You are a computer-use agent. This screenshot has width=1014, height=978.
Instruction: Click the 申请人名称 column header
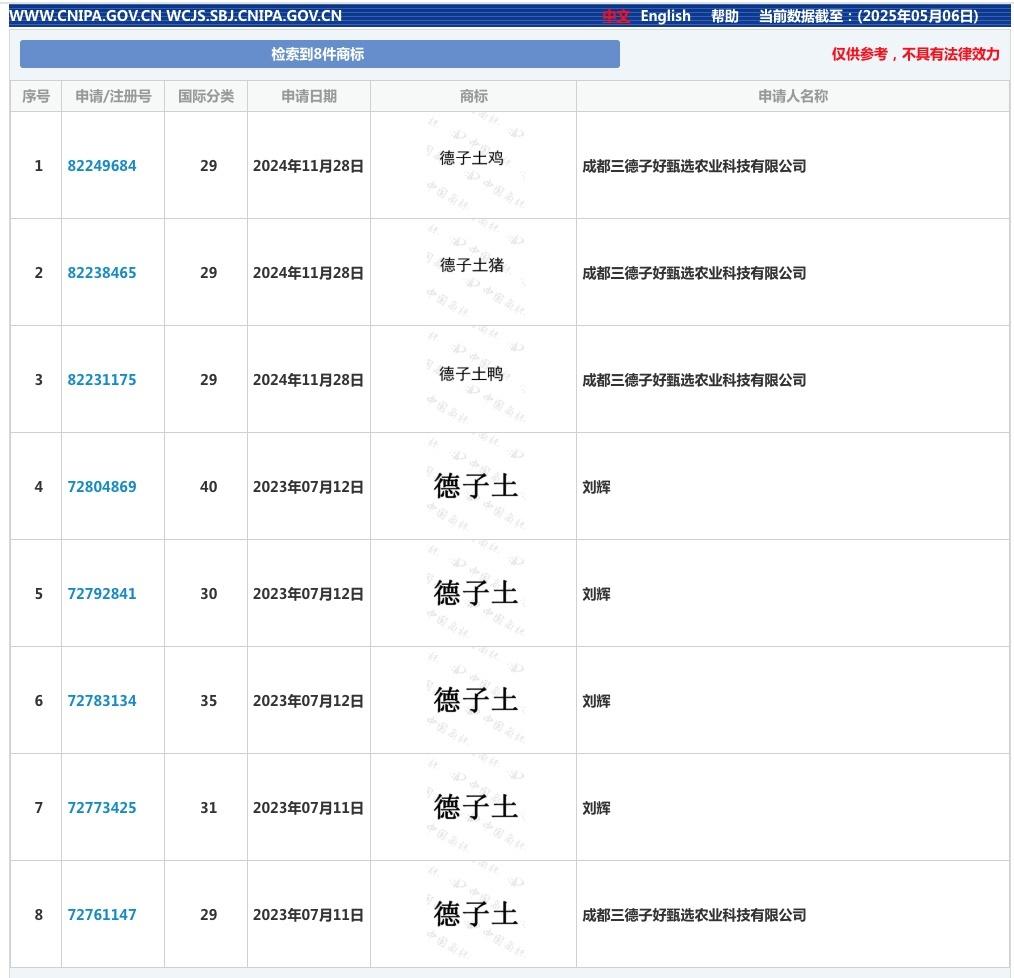pos(793,96)
